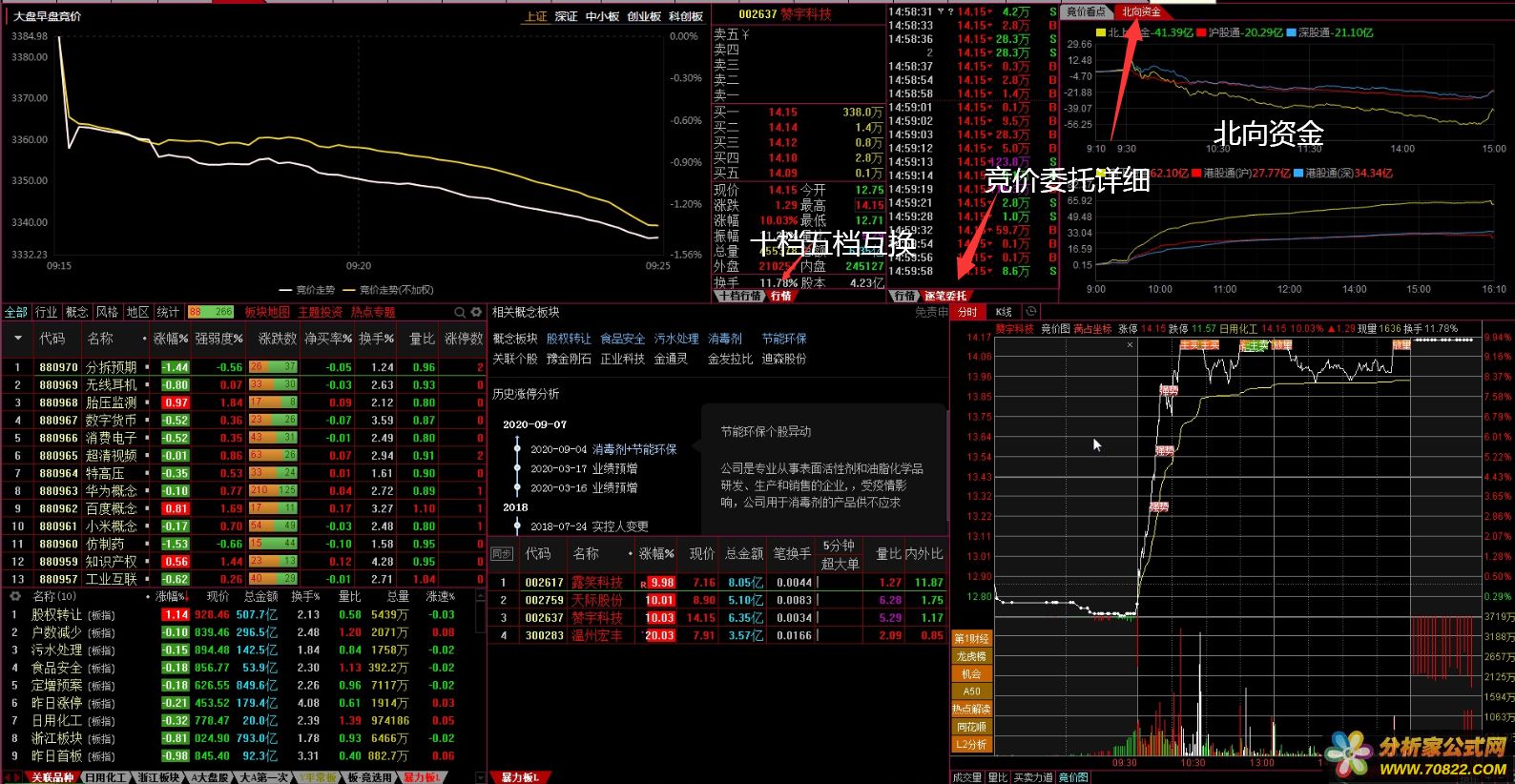Sort sector list by 涨幅% column
Image resolution: width=1515 pixels, height=784 pixels.
(171, 339)
